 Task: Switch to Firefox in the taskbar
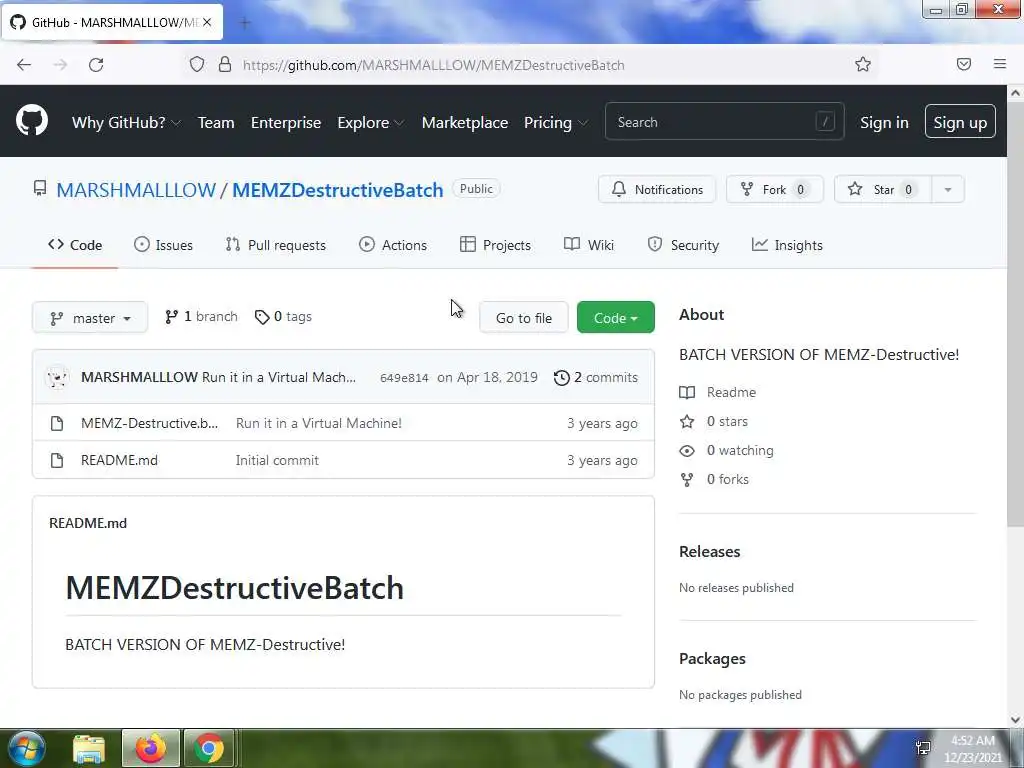point(150,748)
